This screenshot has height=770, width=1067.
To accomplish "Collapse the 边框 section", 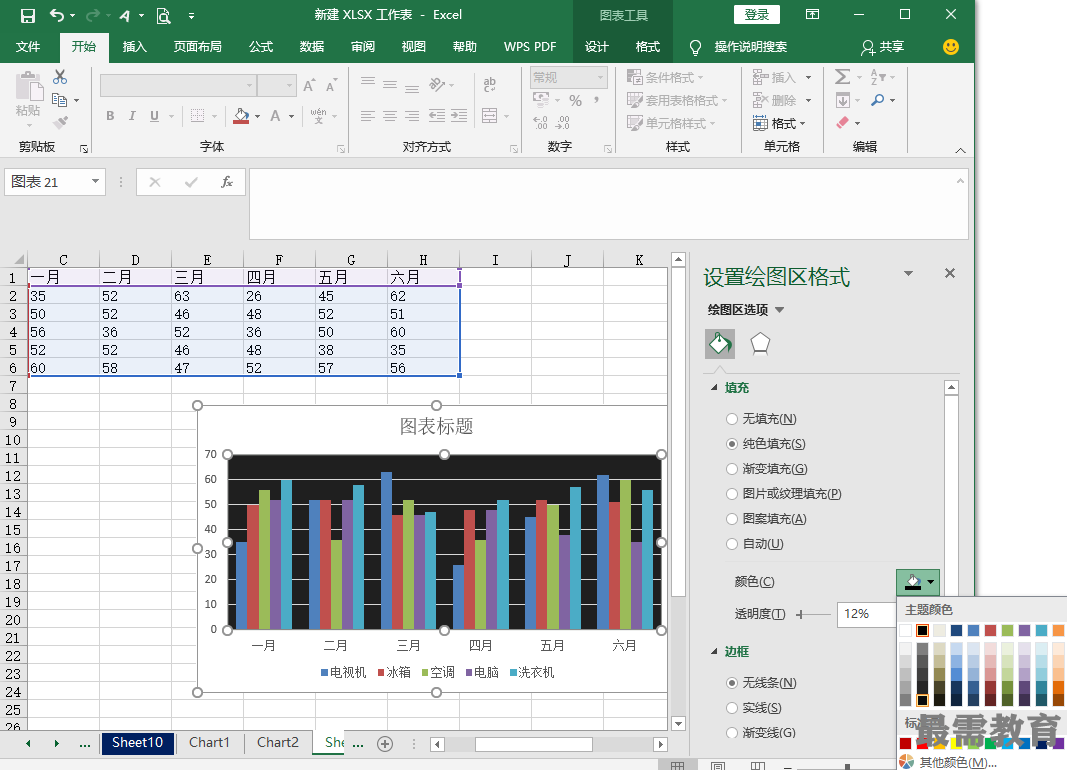I will coord(714,652).
